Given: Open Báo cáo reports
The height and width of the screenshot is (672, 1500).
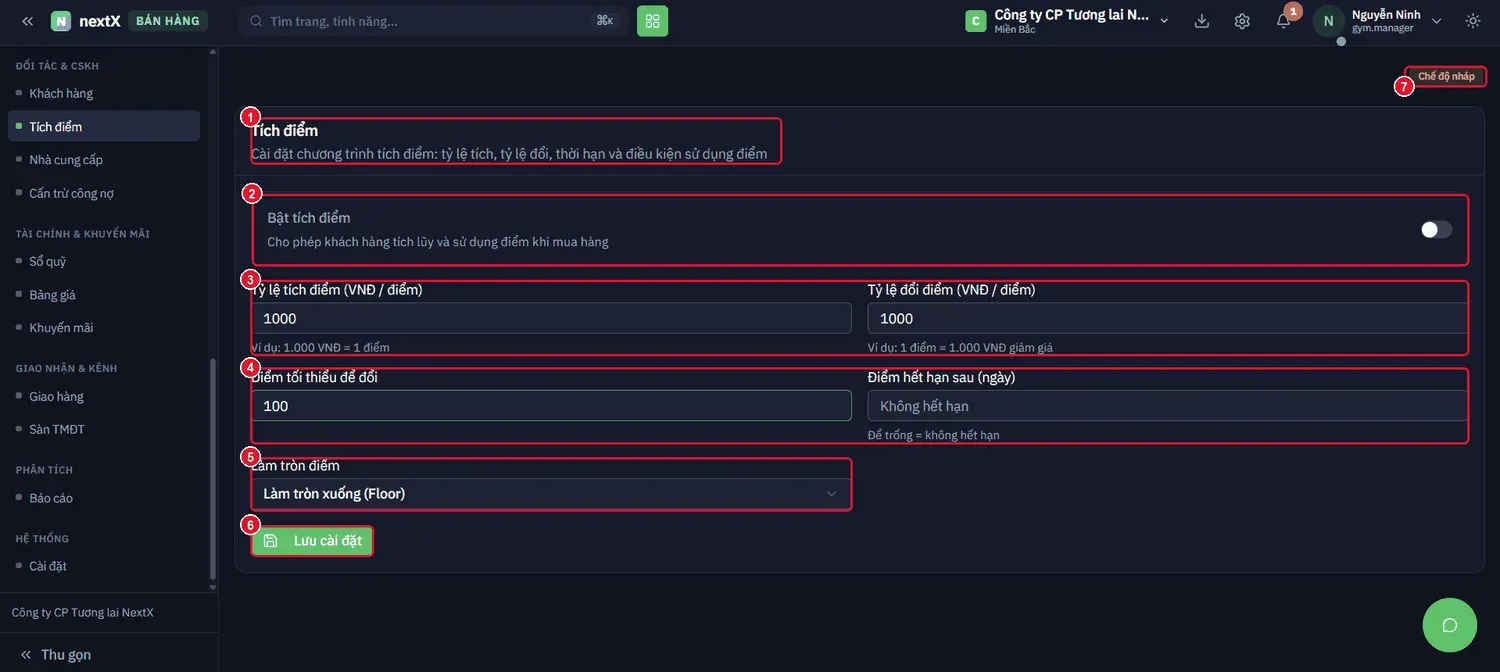Looking at the screenshot, I should coord(104,498).
